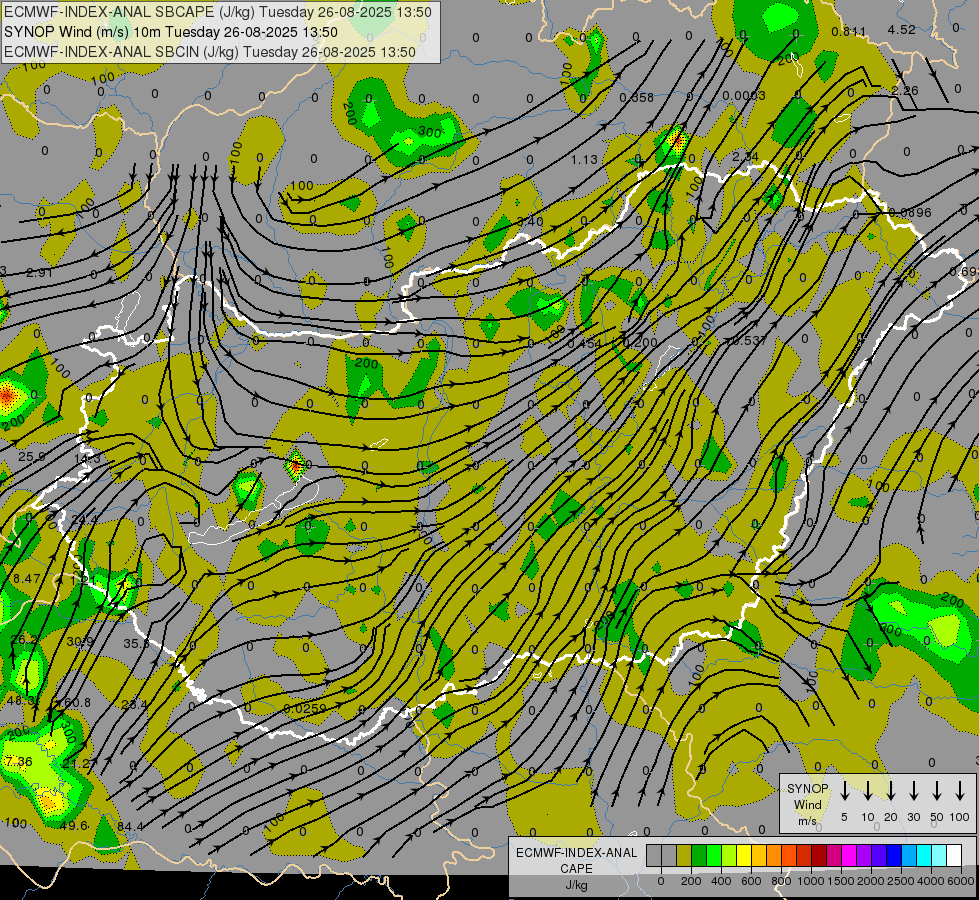Click the 'SYNOP Wind m/s' legend label

(x=807, y=804)
